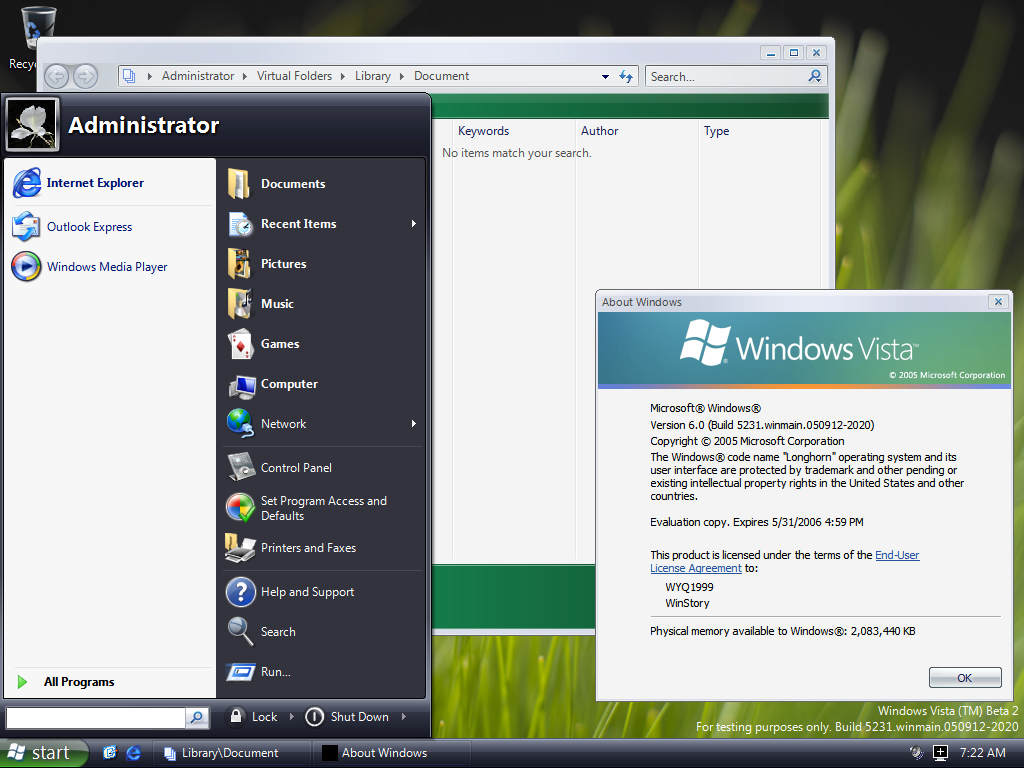Open the Run dialog entry
The width and height of the screenshot is (1024, 768).
tap(275, 672)
